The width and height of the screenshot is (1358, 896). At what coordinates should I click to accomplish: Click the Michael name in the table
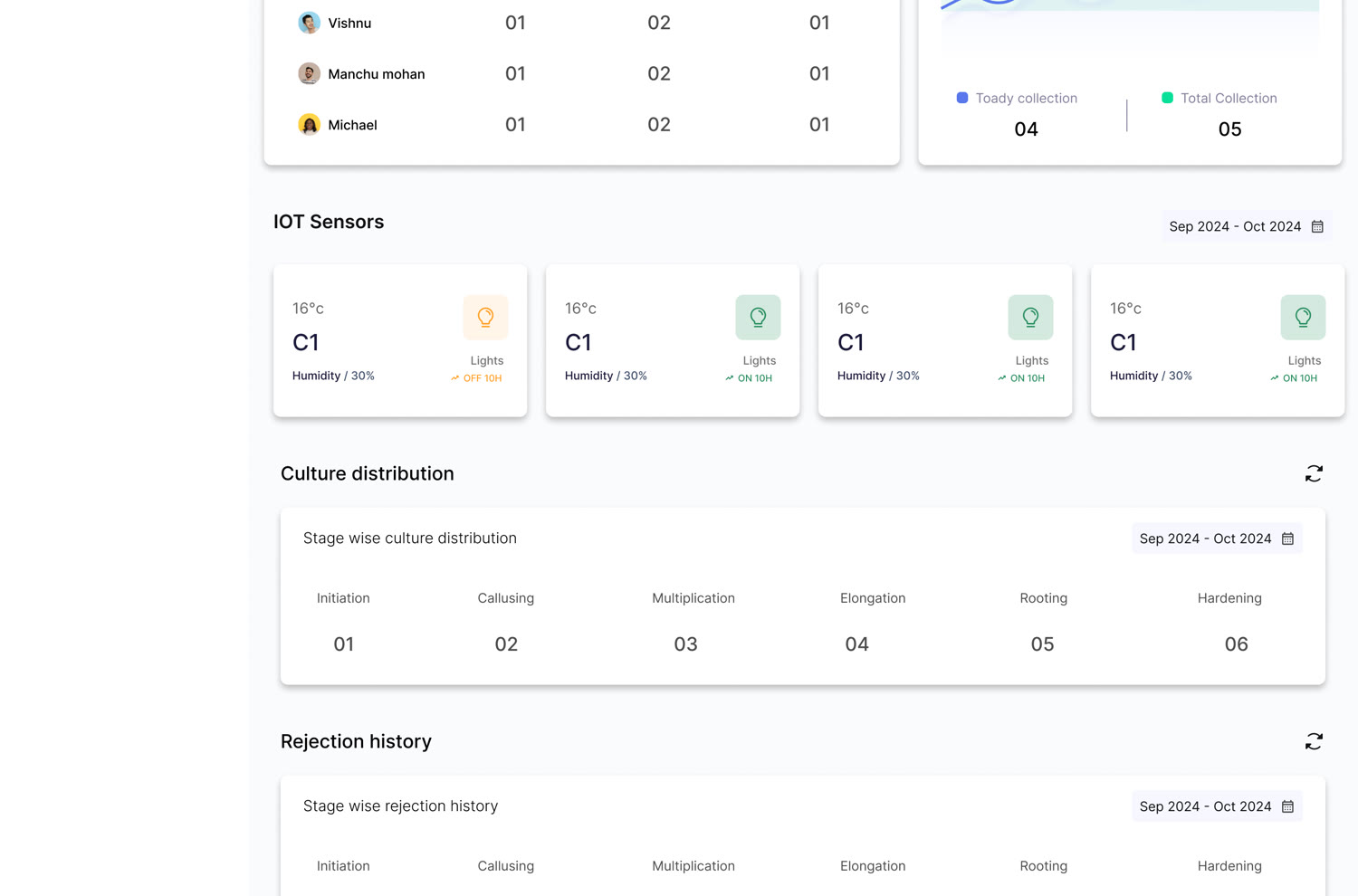[352, 125]
